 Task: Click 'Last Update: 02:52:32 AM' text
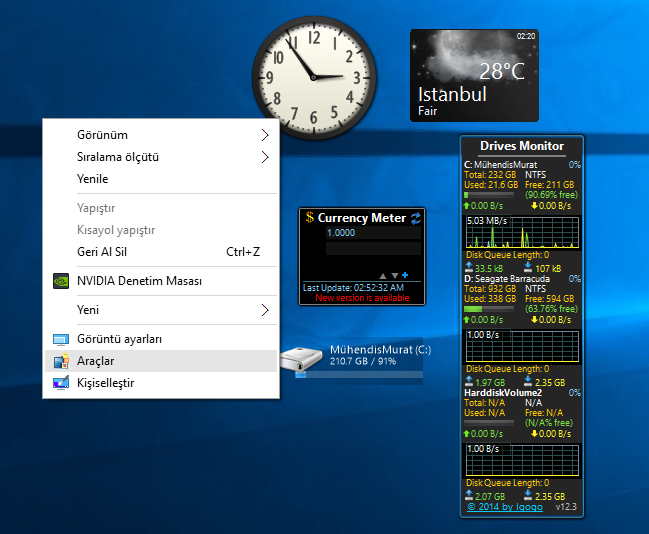(353, 288)
